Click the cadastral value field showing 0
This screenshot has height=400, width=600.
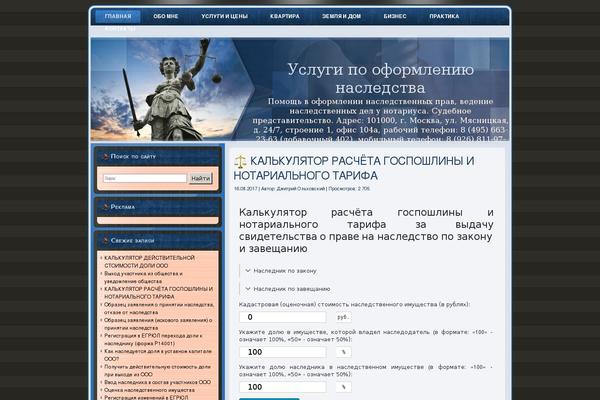283,317
